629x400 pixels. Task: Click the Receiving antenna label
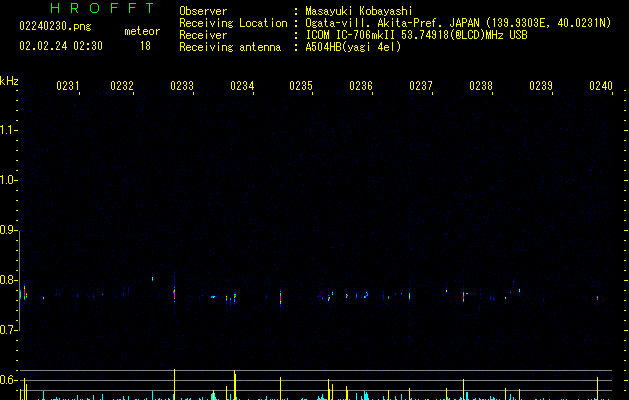[x=230, y=47]
